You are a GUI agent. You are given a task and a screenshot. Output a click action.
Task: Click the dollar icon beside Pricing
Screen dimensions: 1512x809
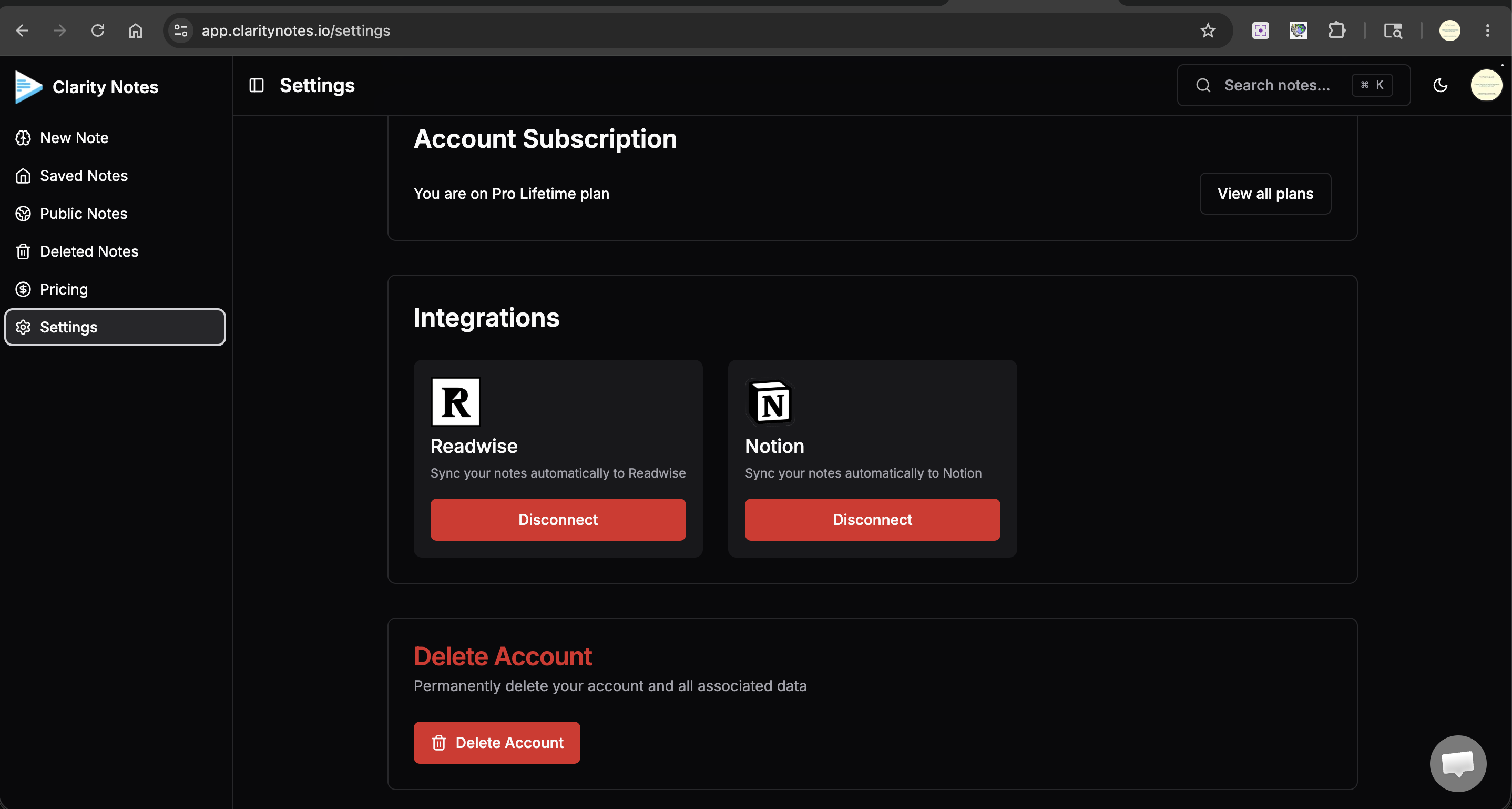(23, 289)
